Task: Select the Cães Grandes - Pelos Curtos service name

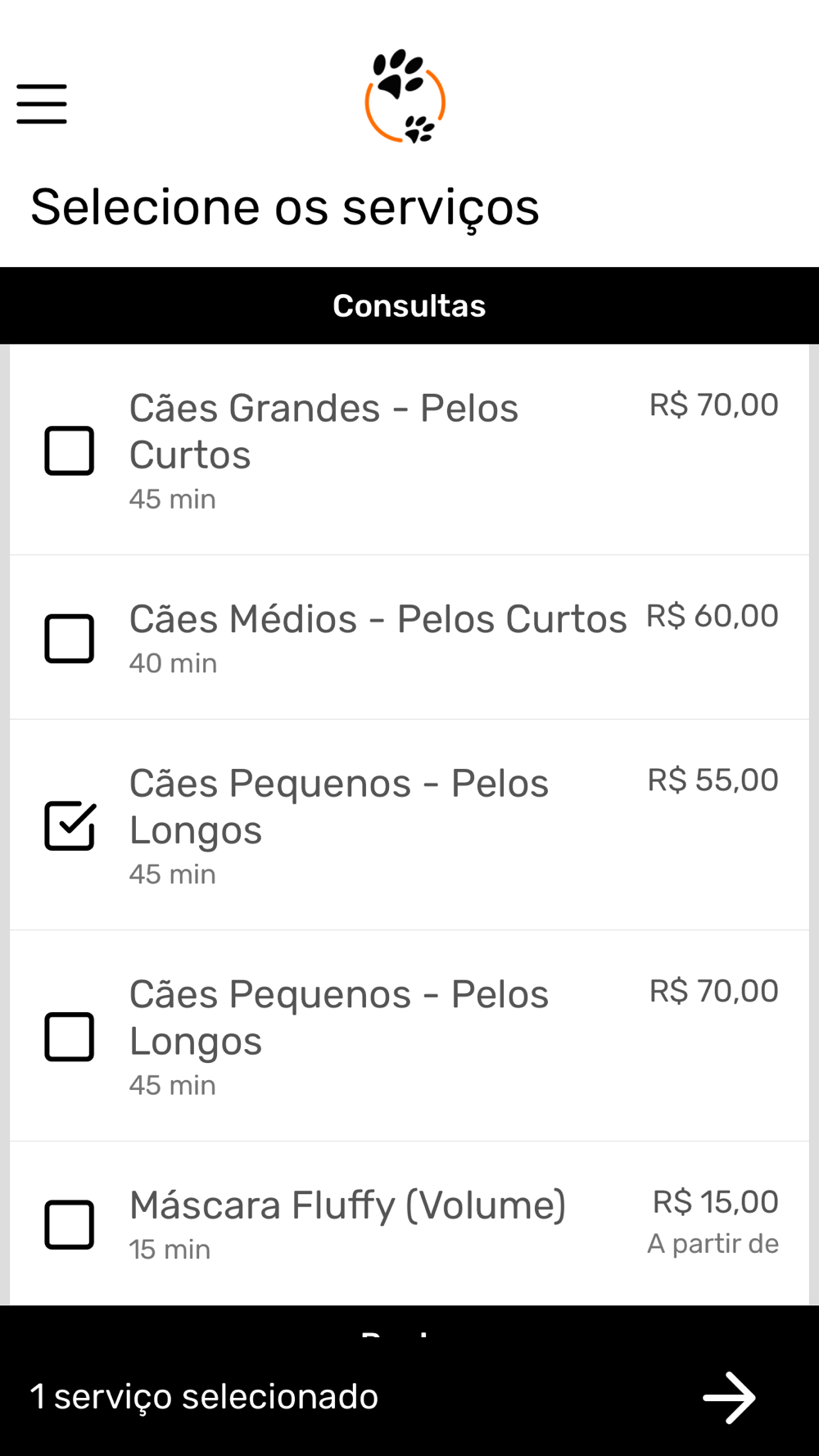Action: click(324, 431)
